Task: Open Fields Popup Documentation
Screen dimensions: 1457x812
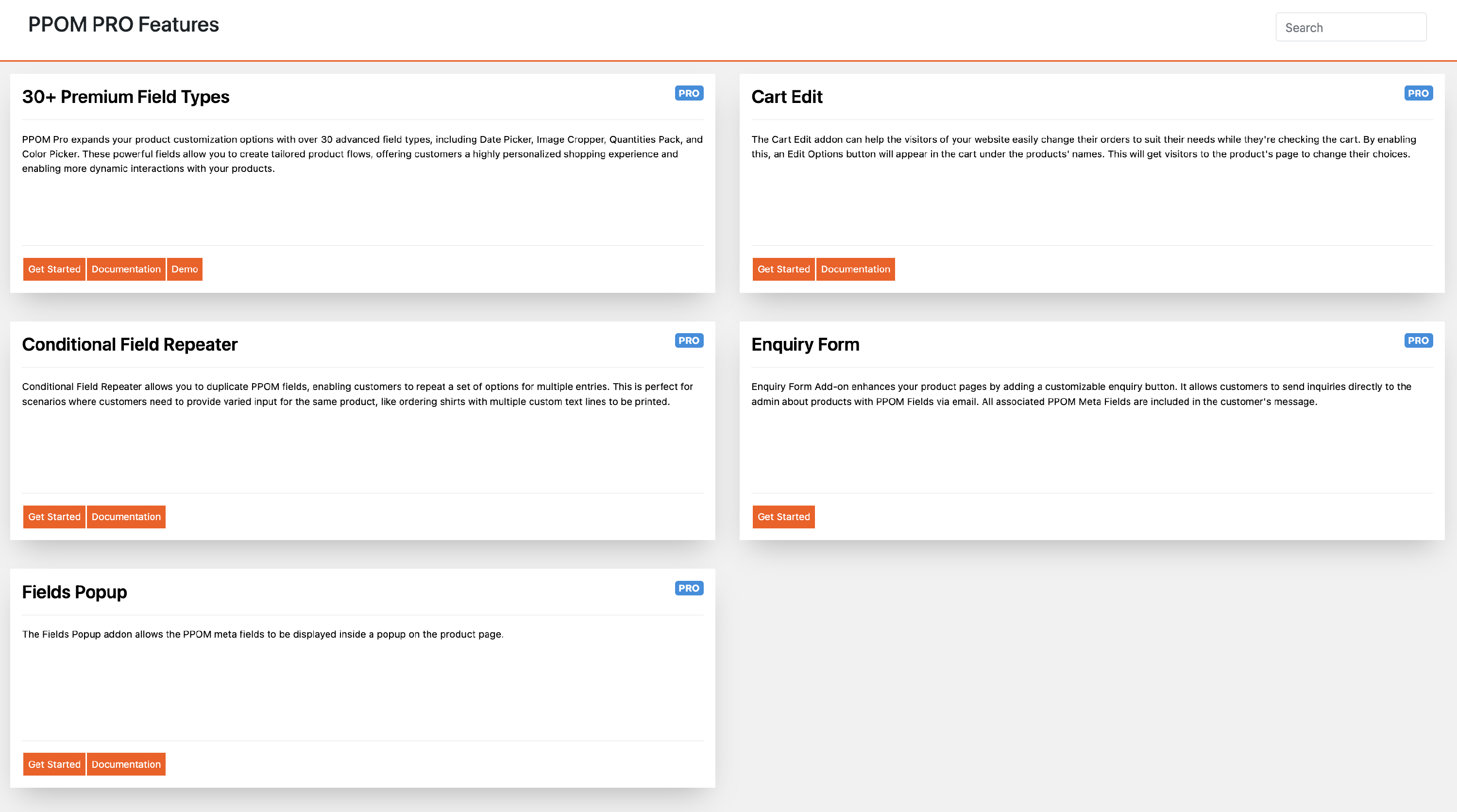Action: click(126, 764)
